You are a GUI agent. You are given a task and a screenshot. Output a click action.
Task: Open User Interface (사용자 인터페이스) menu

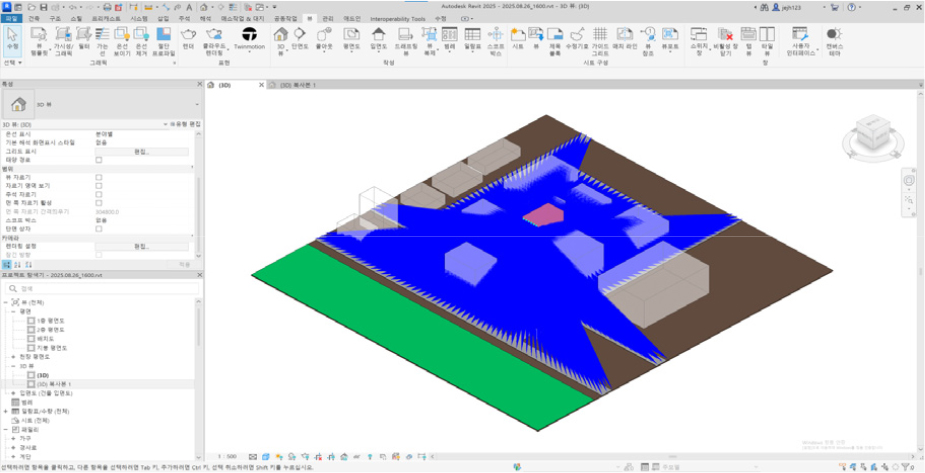point(801,41)
